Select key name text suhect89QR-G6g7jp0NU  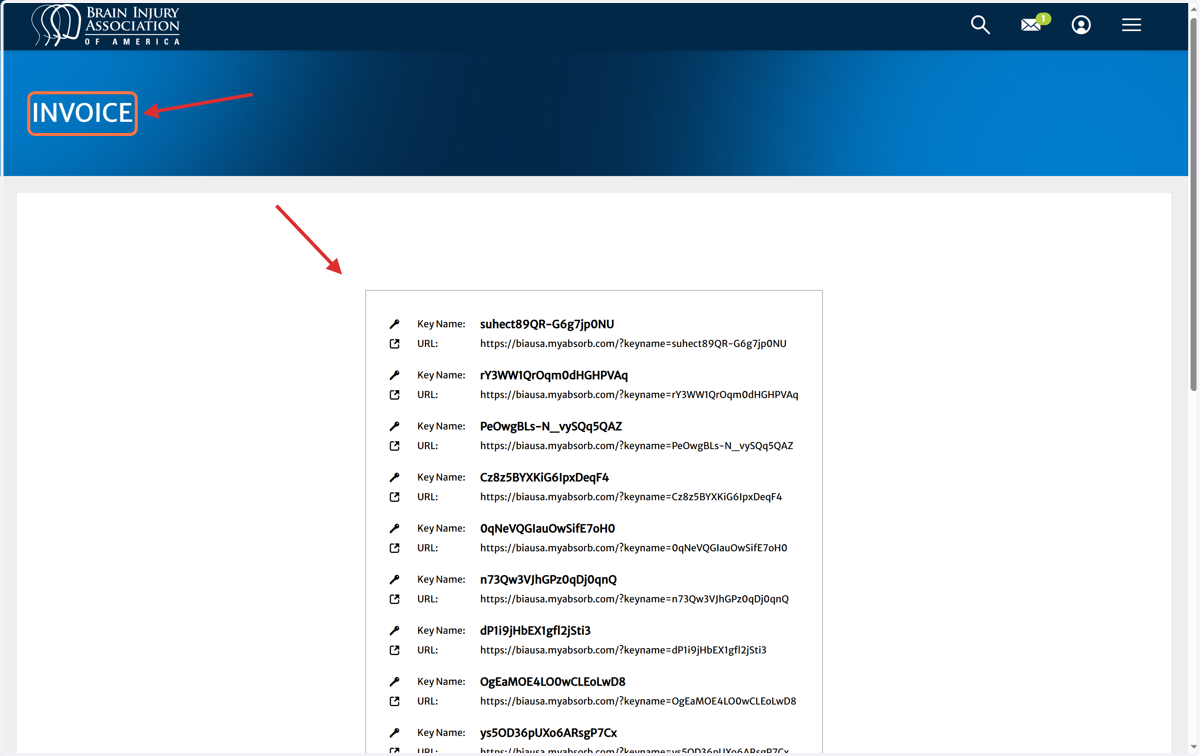547,324
